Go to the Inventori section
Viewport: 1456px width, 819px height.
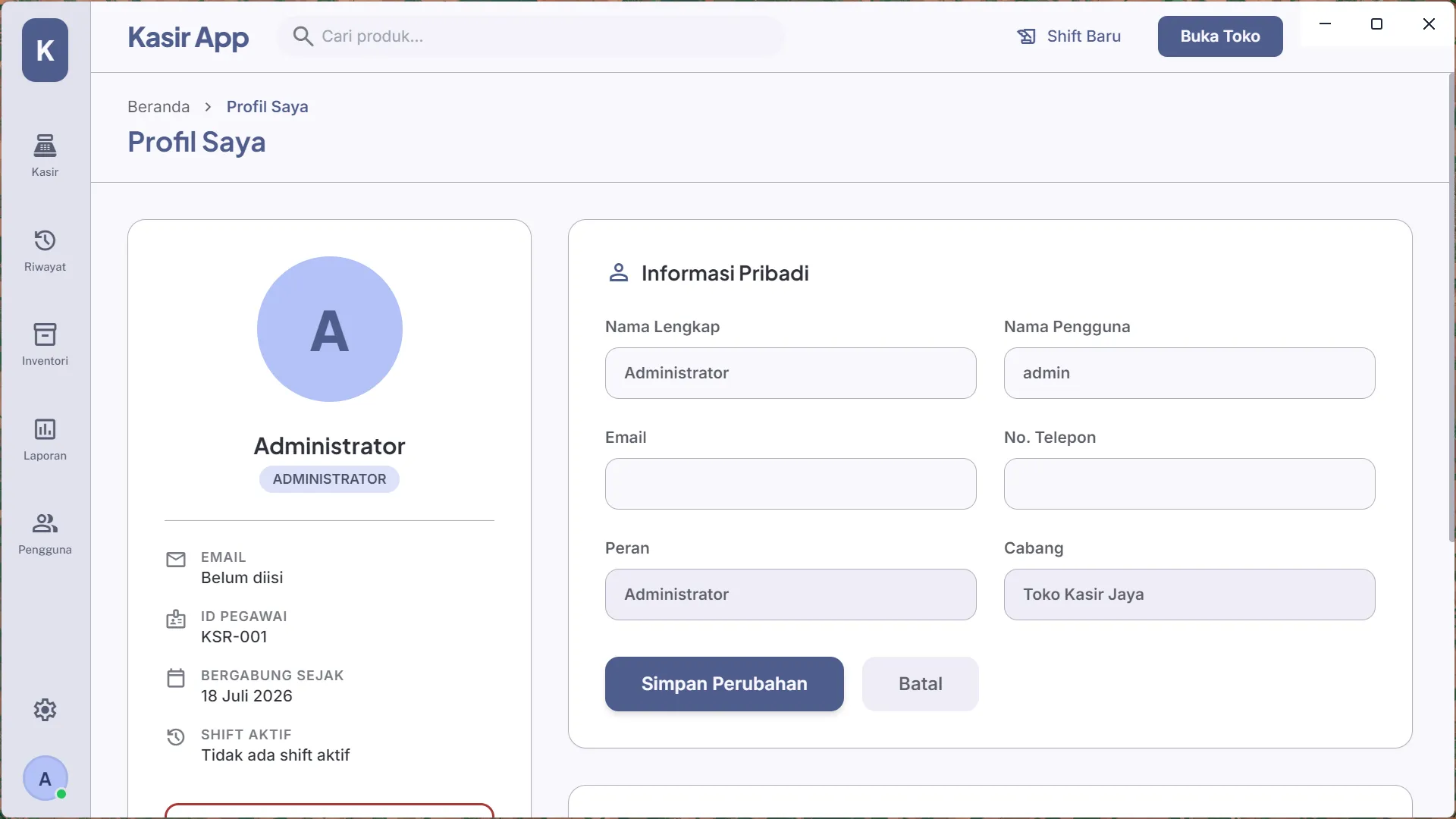45,344
